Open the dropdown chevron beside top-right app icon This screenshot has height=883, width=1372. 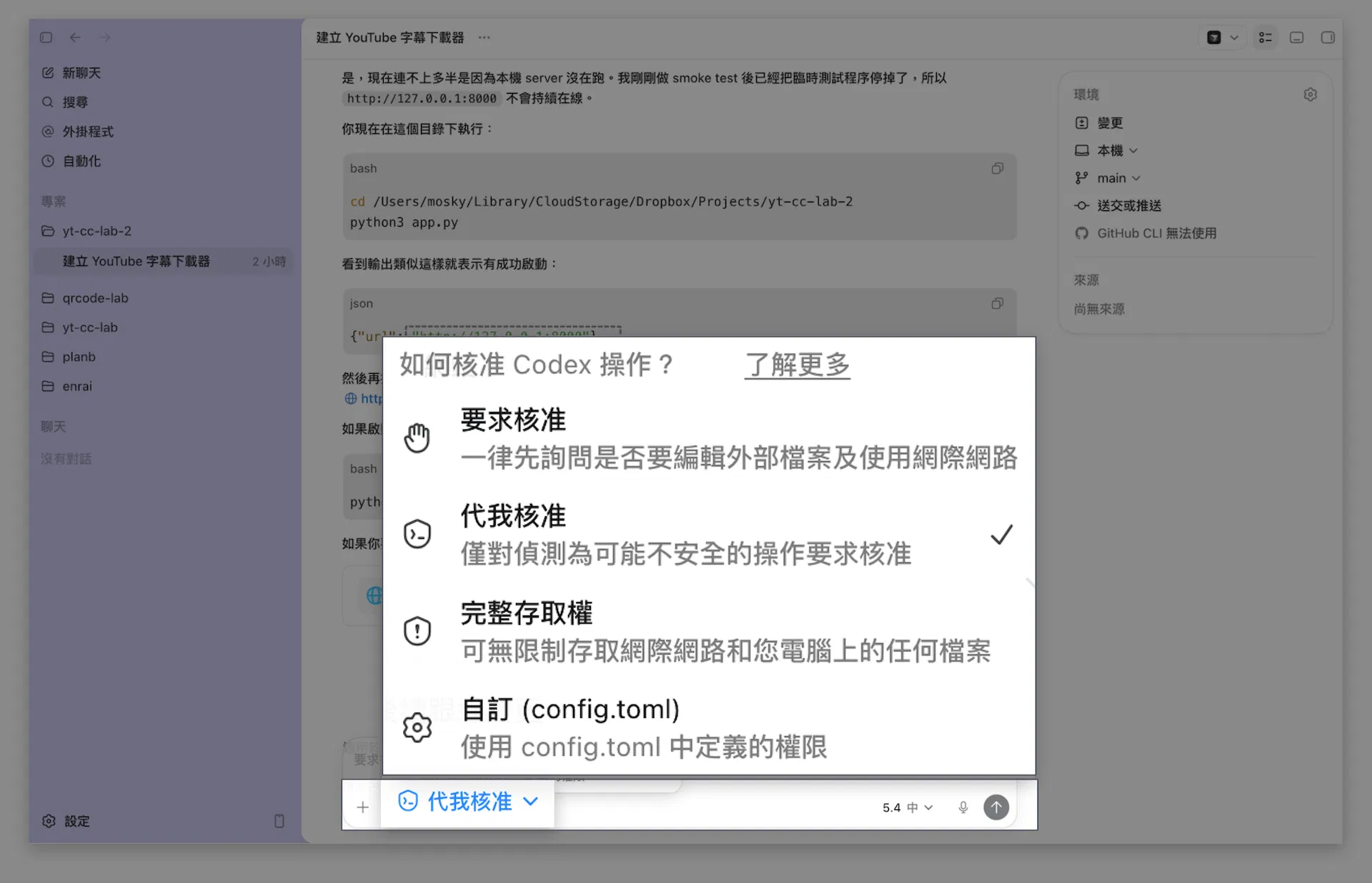pos(1234,37)
